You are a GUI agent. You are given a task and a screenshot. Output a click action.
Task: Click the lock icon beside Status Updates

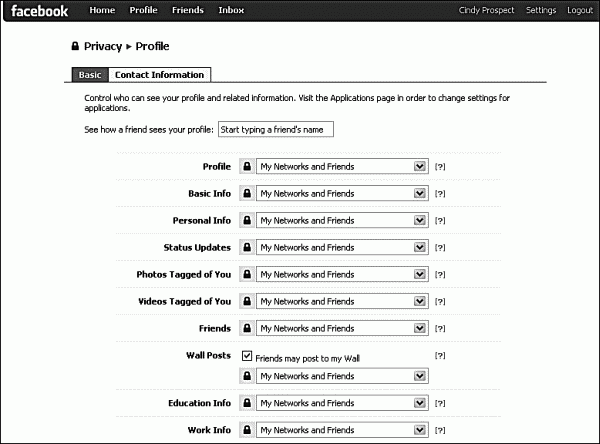click(246, 247)
